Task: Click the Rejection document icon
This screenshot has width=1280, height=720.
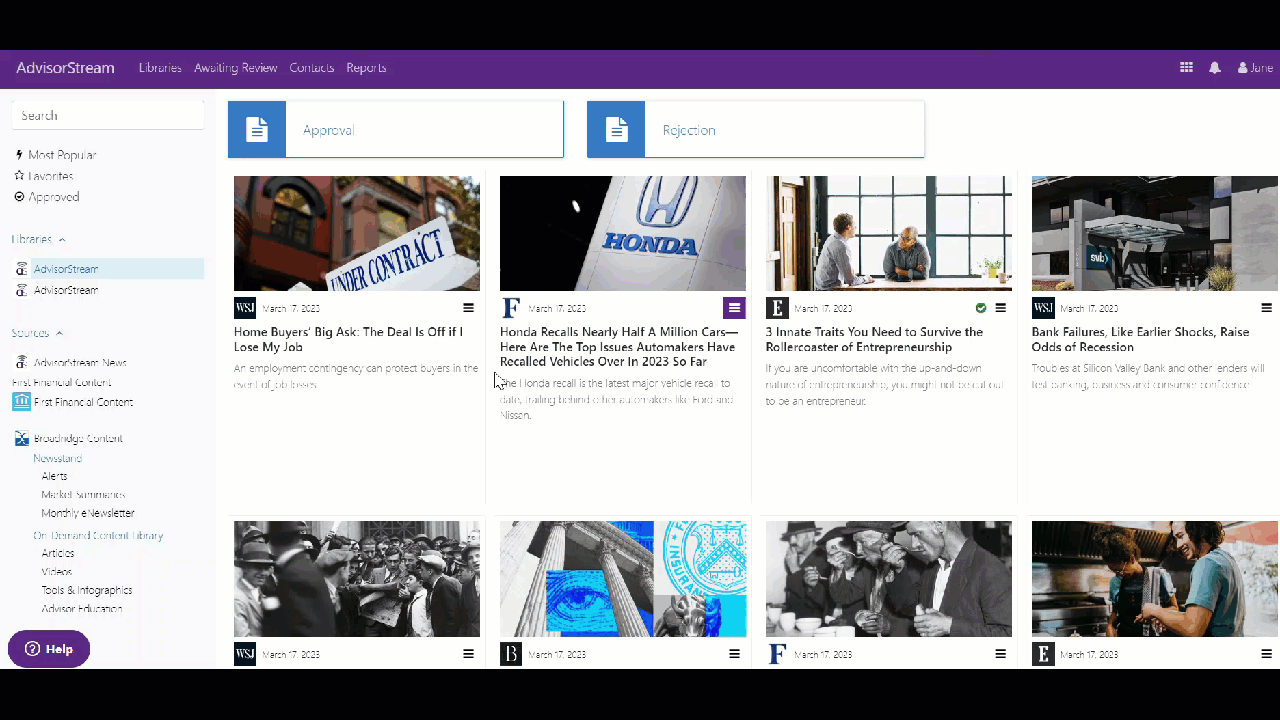Action: (616, 130)
